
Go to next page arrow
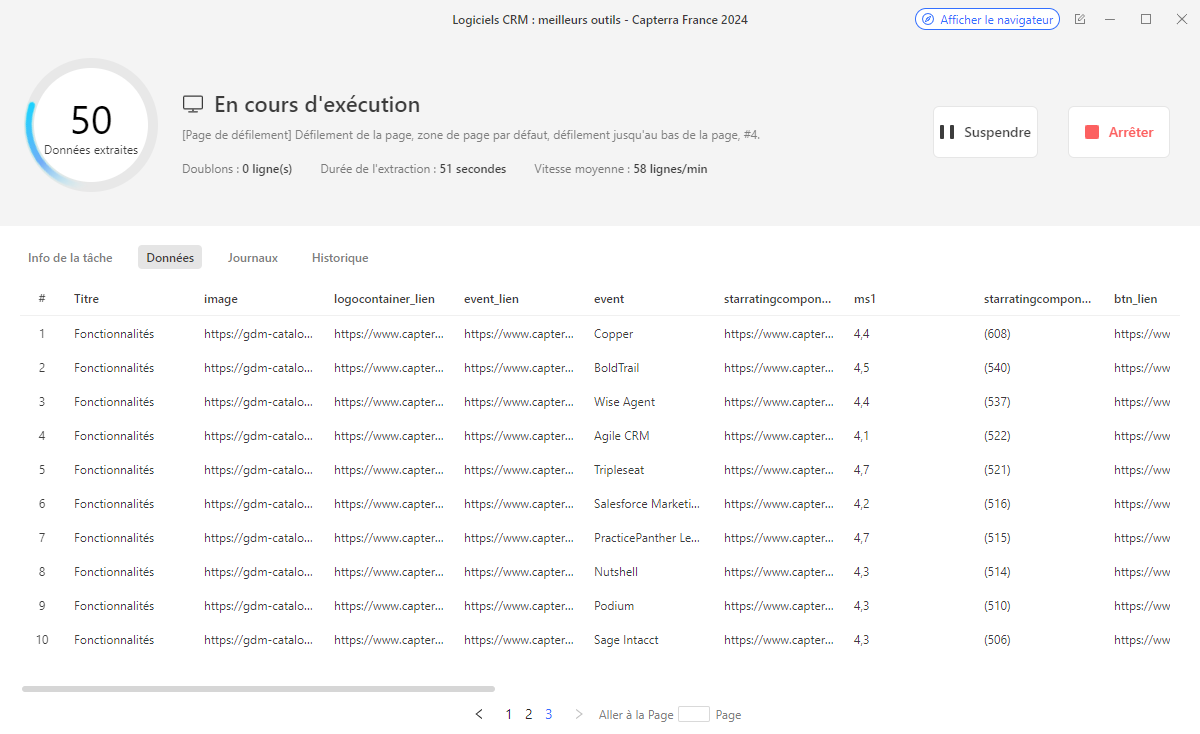click(x=578, y=714)
